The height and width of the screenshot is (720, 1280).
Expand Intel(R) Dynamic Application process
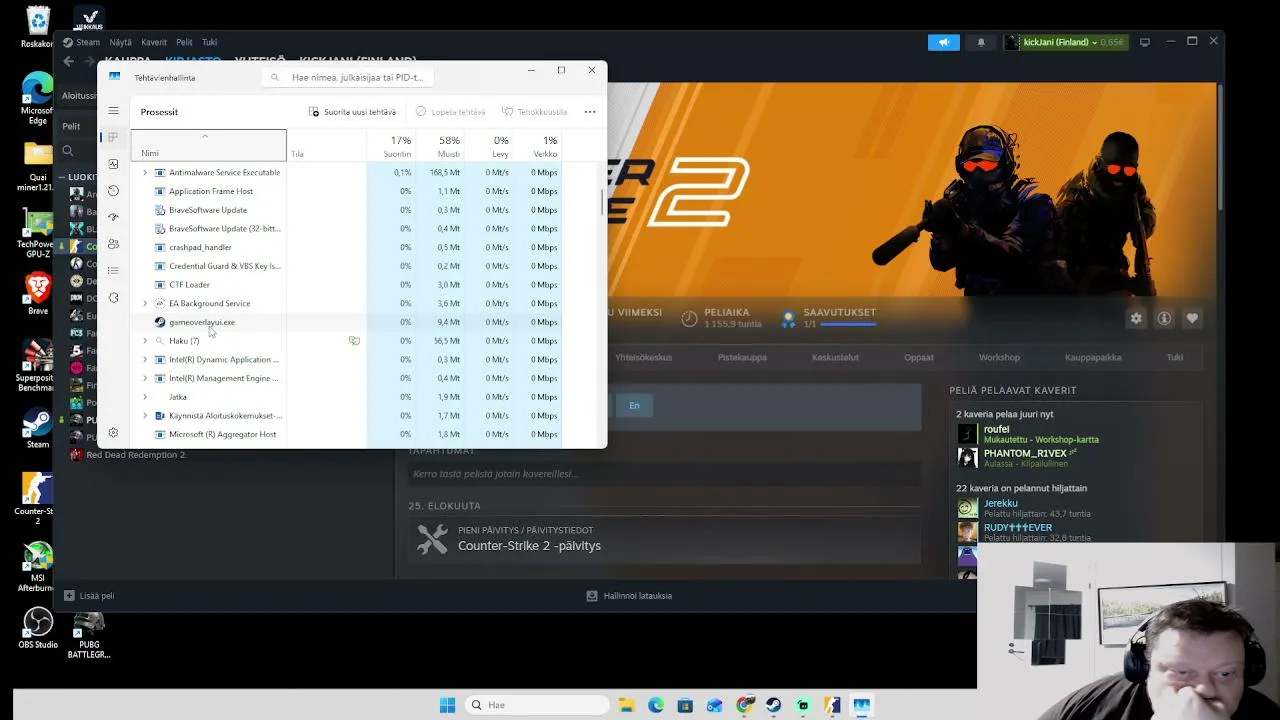[x=145, y=360]
